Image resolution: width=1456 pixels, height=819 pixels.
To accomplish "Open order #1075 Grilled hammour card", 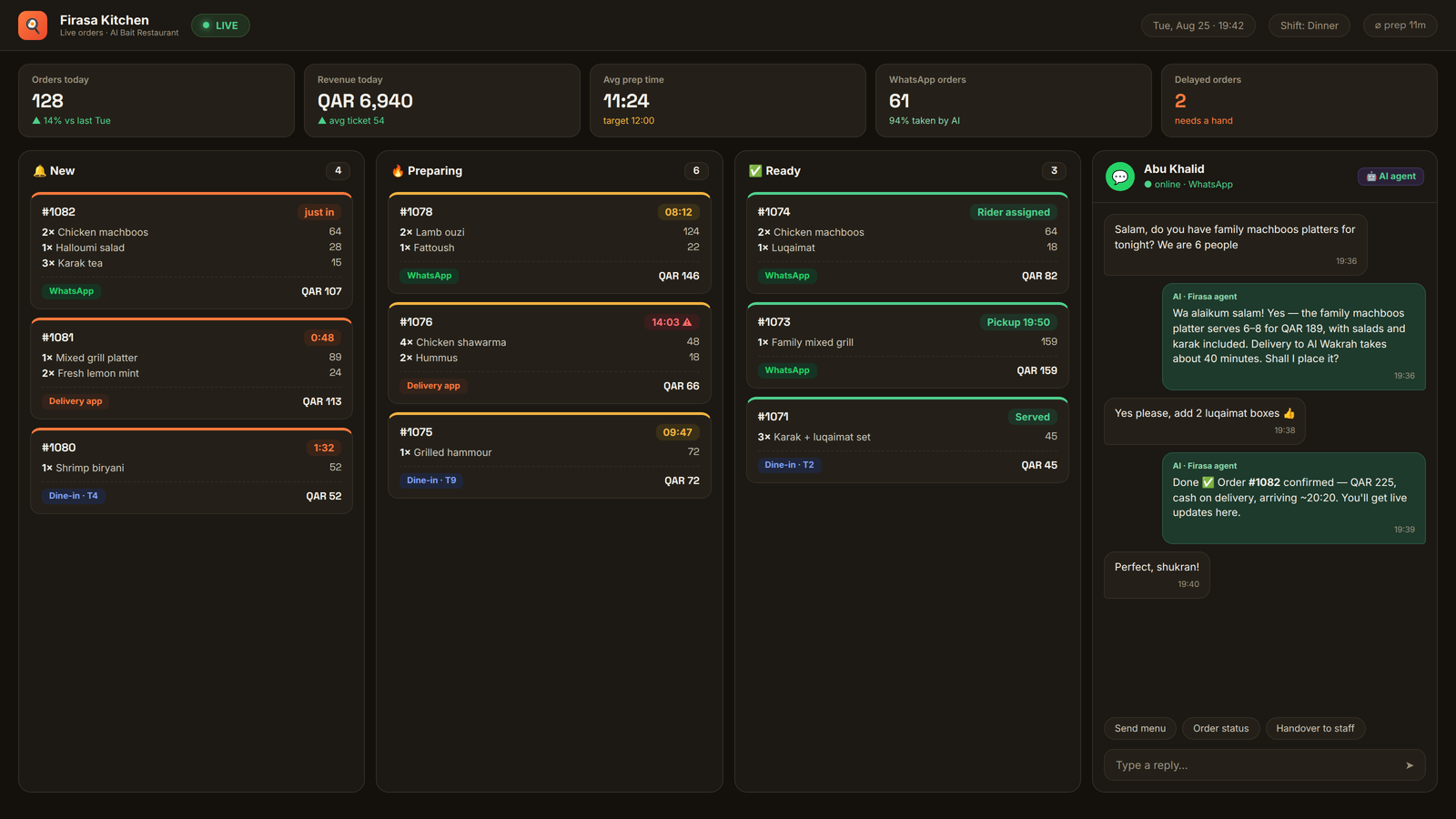I will point(550,456).
